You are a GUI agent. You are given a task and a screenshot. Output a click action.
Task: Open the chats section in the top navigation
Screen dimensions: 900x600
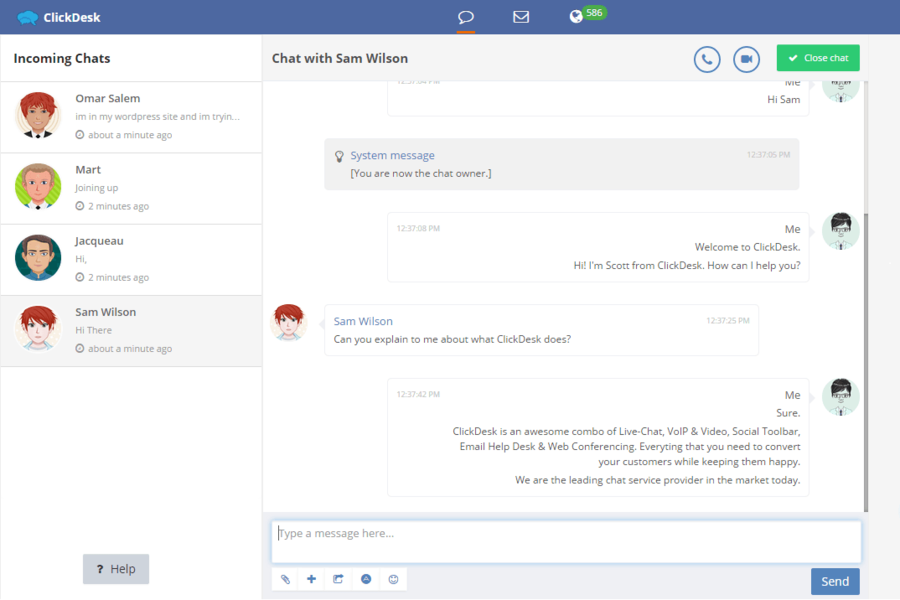point(466,17)
